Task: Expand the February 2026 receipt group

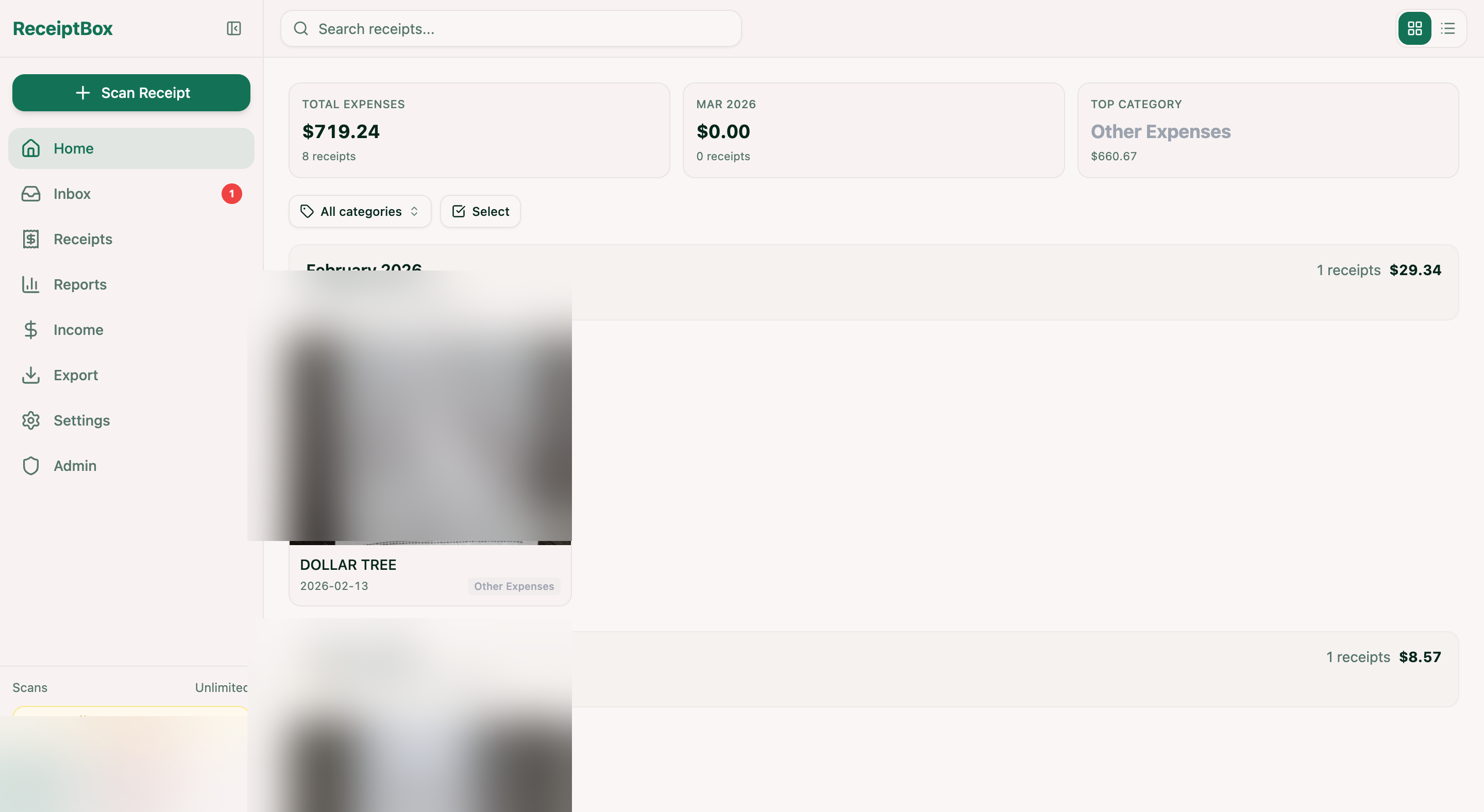Action: (x=864, y=269)
